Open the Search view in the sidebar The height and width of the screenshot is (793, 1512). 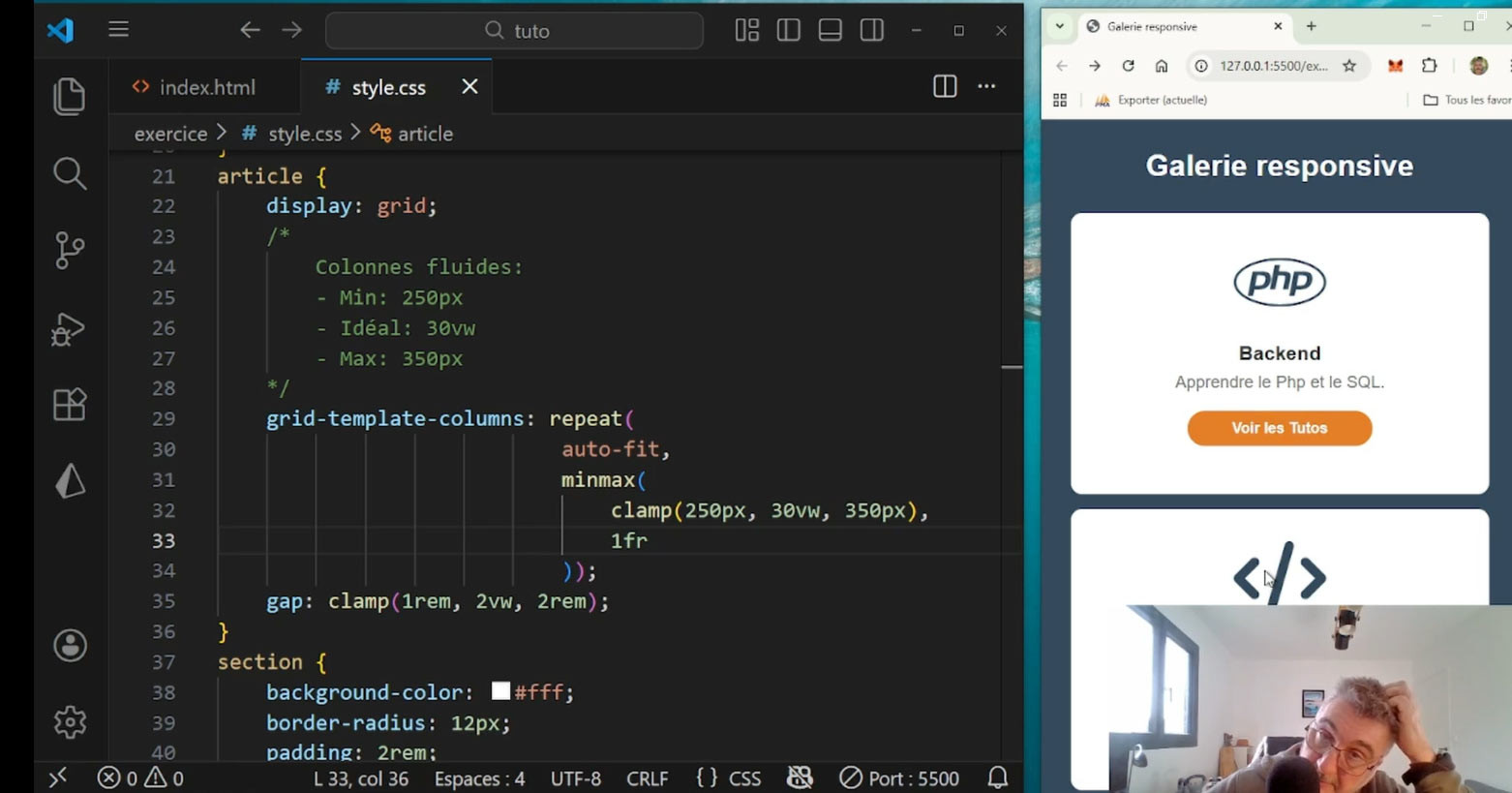tap(69, 174)
